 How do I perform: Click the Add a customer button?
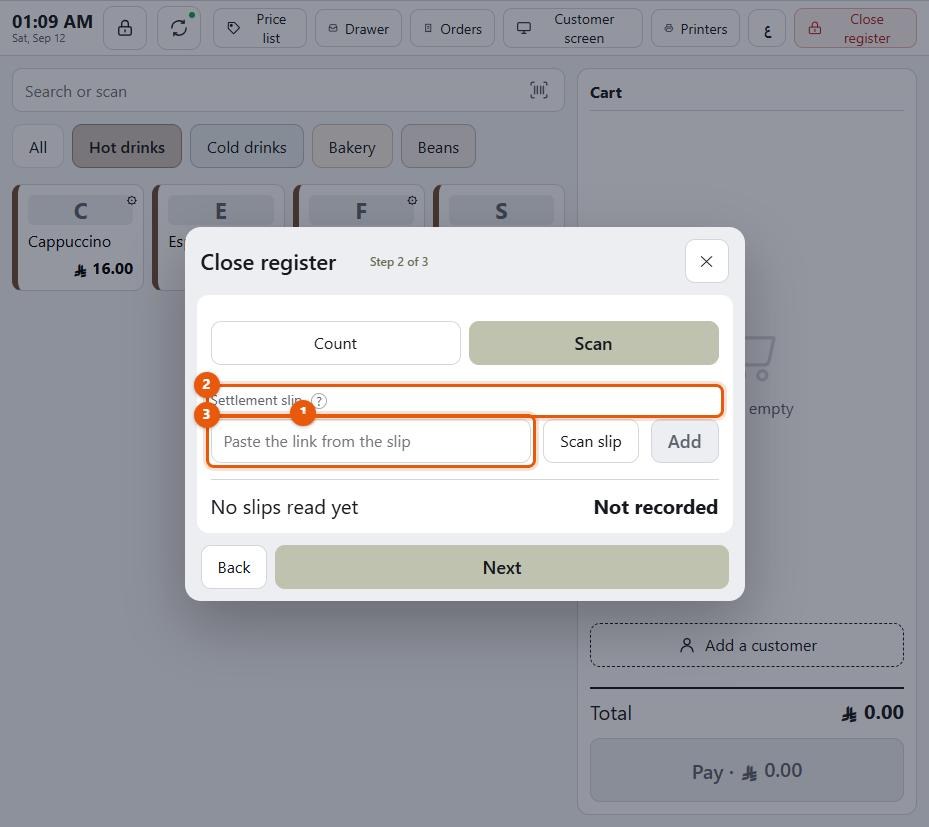[747, 645]
